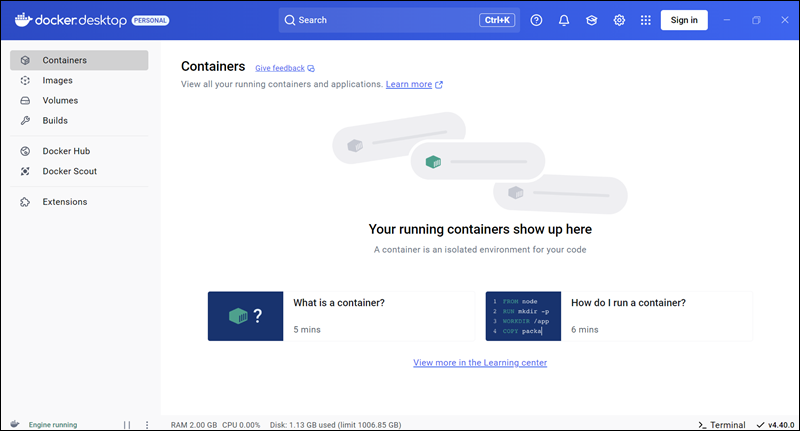The height and width of the screenshot is (431, 800).
Task: Open the Volumes section
Action: tap(79, 100)
